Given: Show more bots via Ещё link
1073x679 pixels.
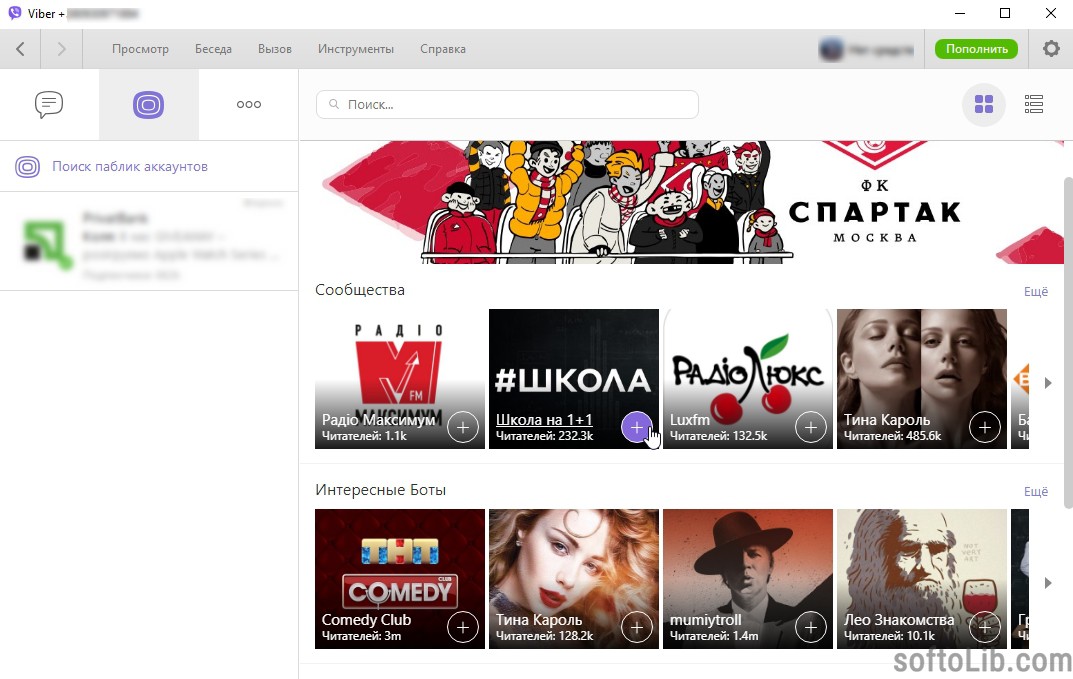Looking at the screenshot, I should (x=1036, y=491).
